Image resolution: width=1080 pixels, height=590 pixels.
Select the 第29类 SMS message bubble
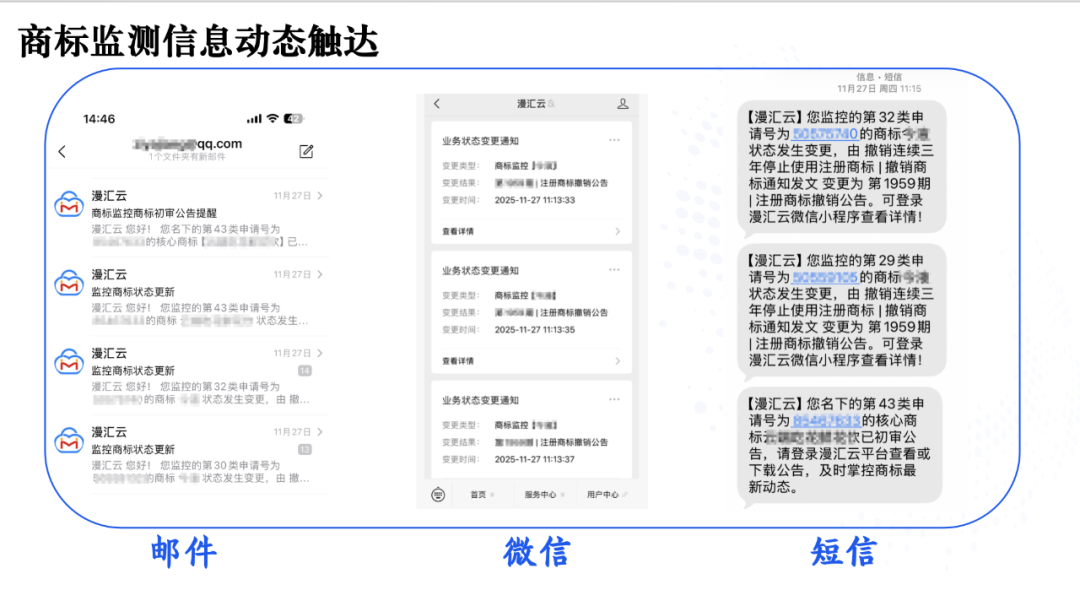pos(841,310)
